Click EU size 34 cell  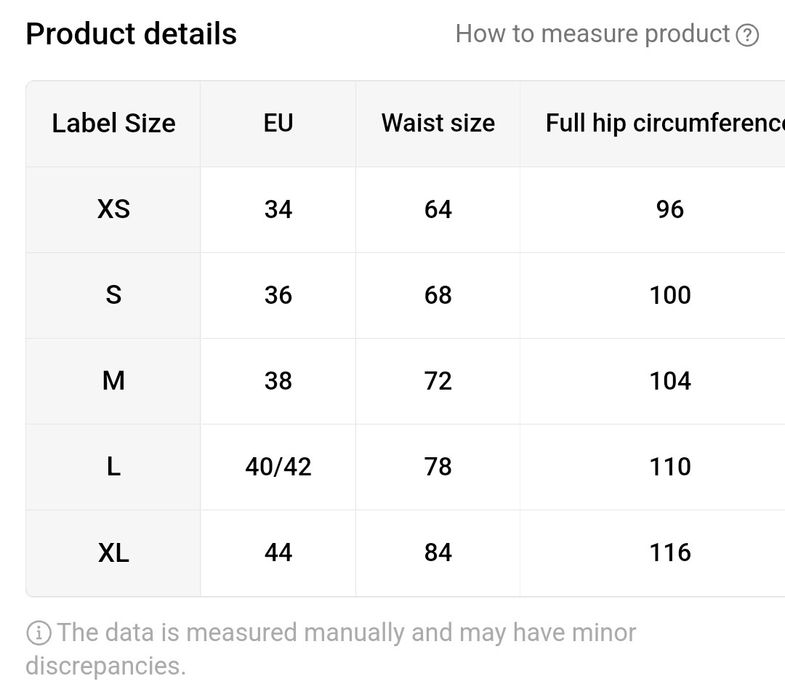(278, 210)
